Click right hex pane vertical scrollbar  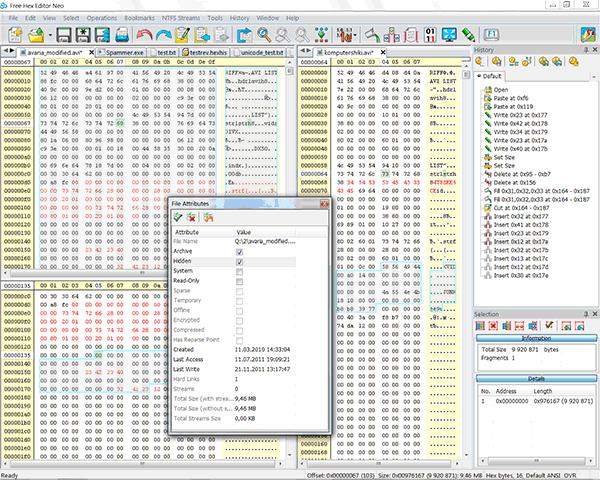[x=466, y=260]
